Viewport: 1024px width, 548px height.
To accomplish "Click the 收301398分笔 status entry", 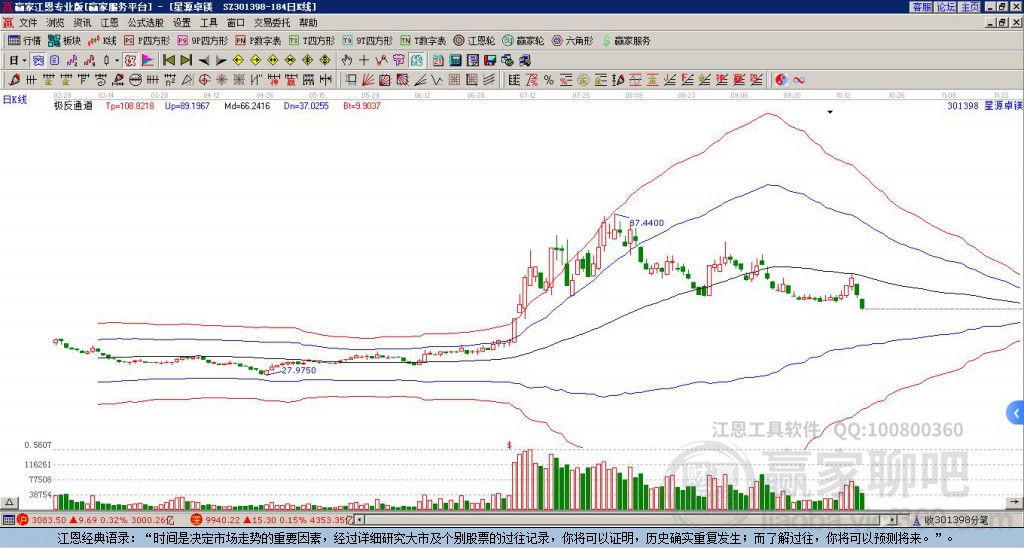I will pos(950,520).
